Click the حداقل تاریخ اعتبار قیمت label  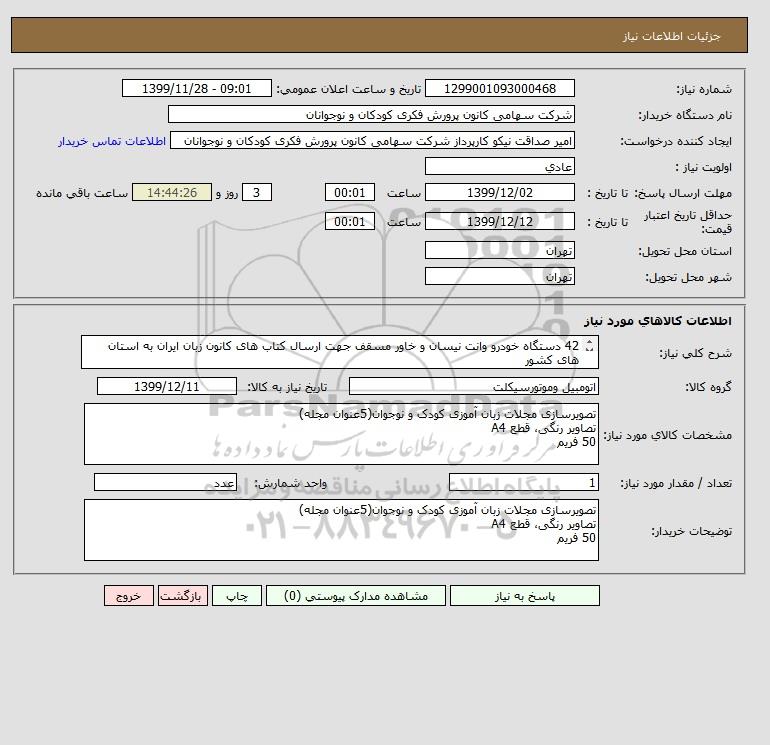click(x=688, y=222)
